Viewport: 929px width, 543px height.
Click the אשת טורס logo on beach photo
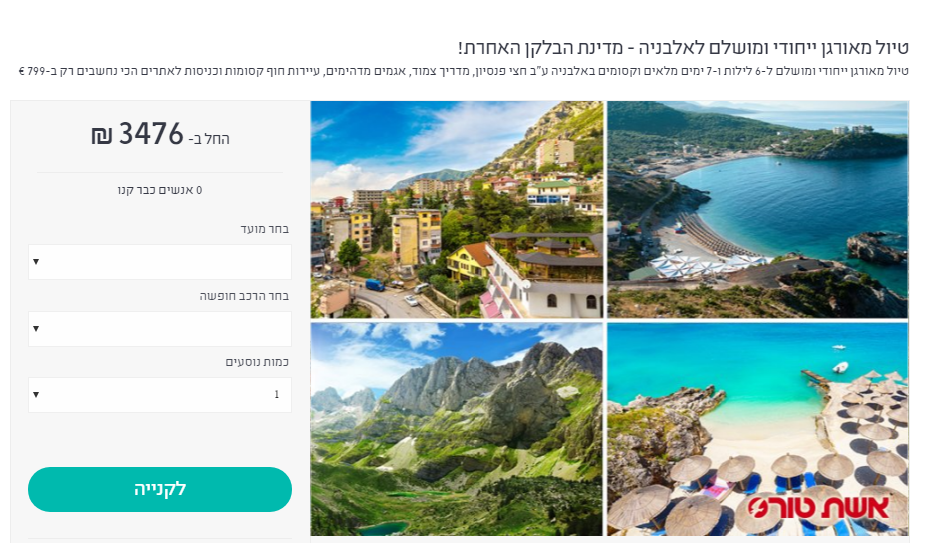(x=819, y=509)
